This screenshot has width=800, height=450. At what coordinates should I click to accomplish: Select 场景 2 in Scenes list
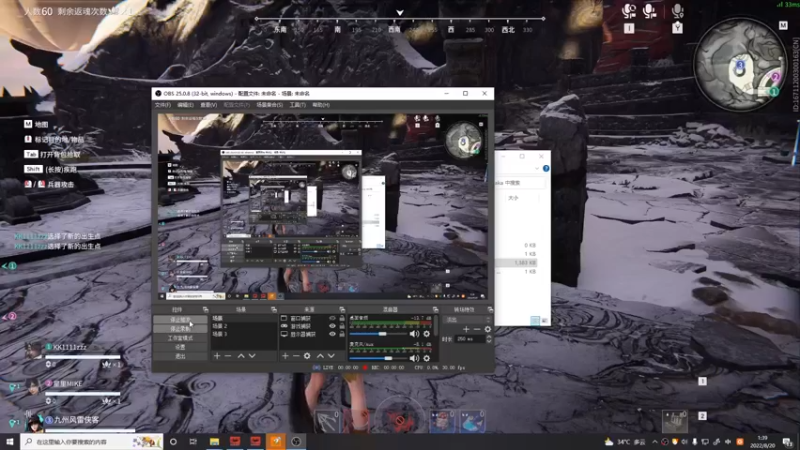[x=244, y=326]
